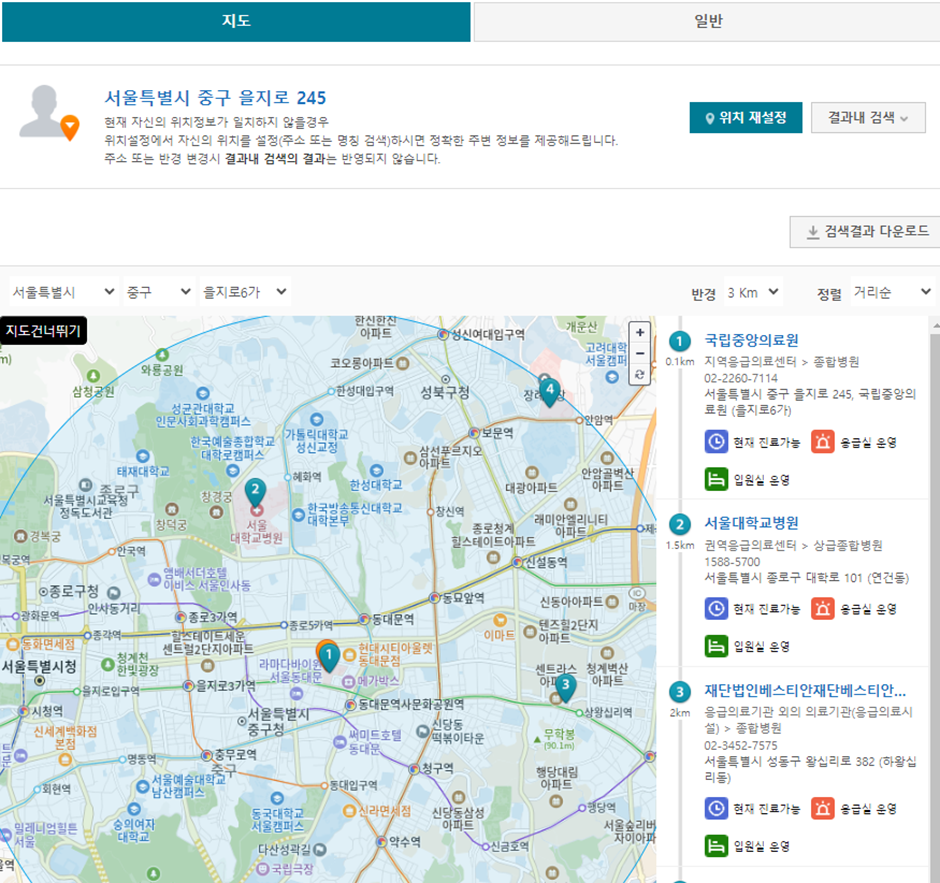This screenshot has width=940, height=883.
Task: Open the 결과내 검색 dropdown
Action: click(x=867, y=117)
